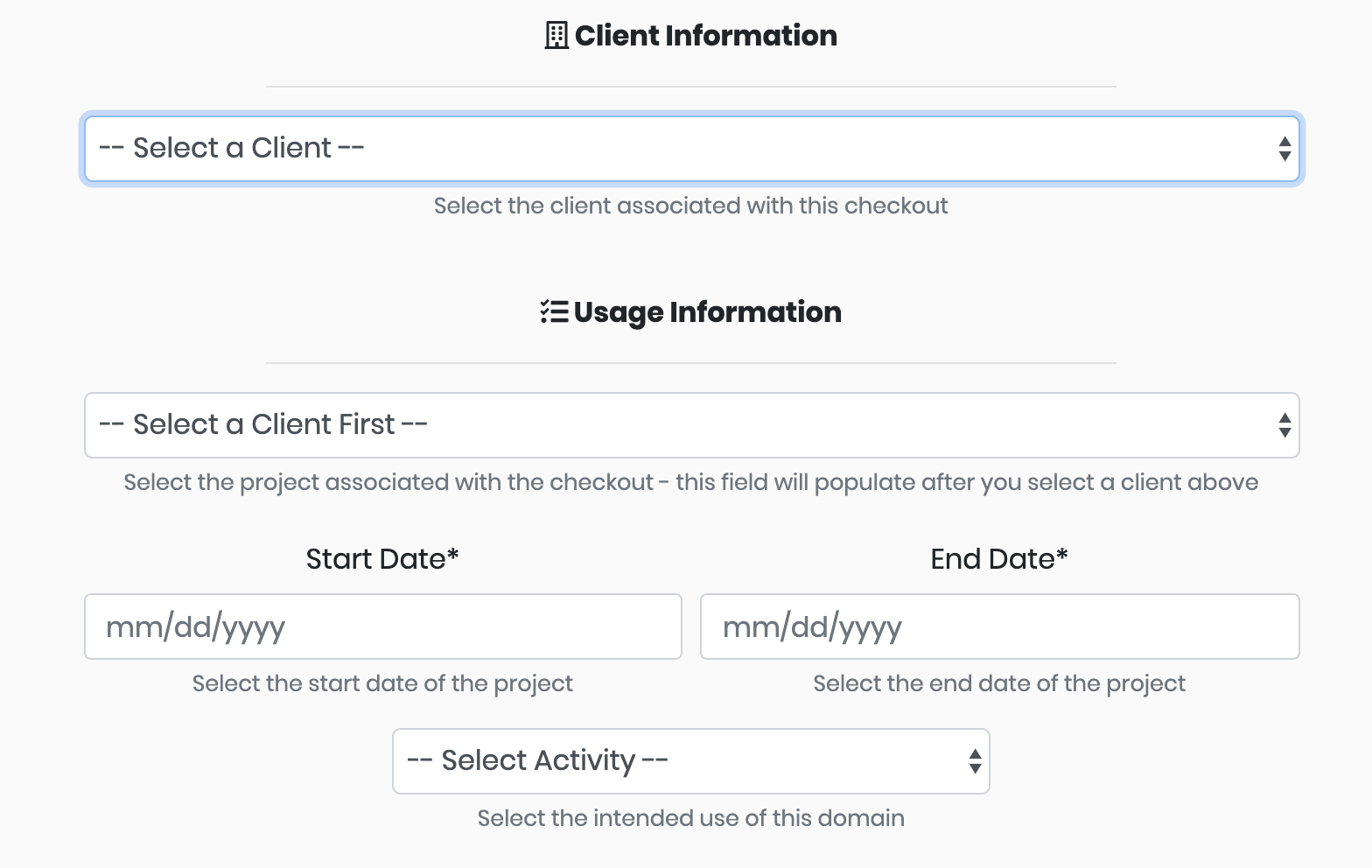The width and height of the screenshot is (1372, 868).
Task: Click the Start Date* label
Action: pos(382,559)
